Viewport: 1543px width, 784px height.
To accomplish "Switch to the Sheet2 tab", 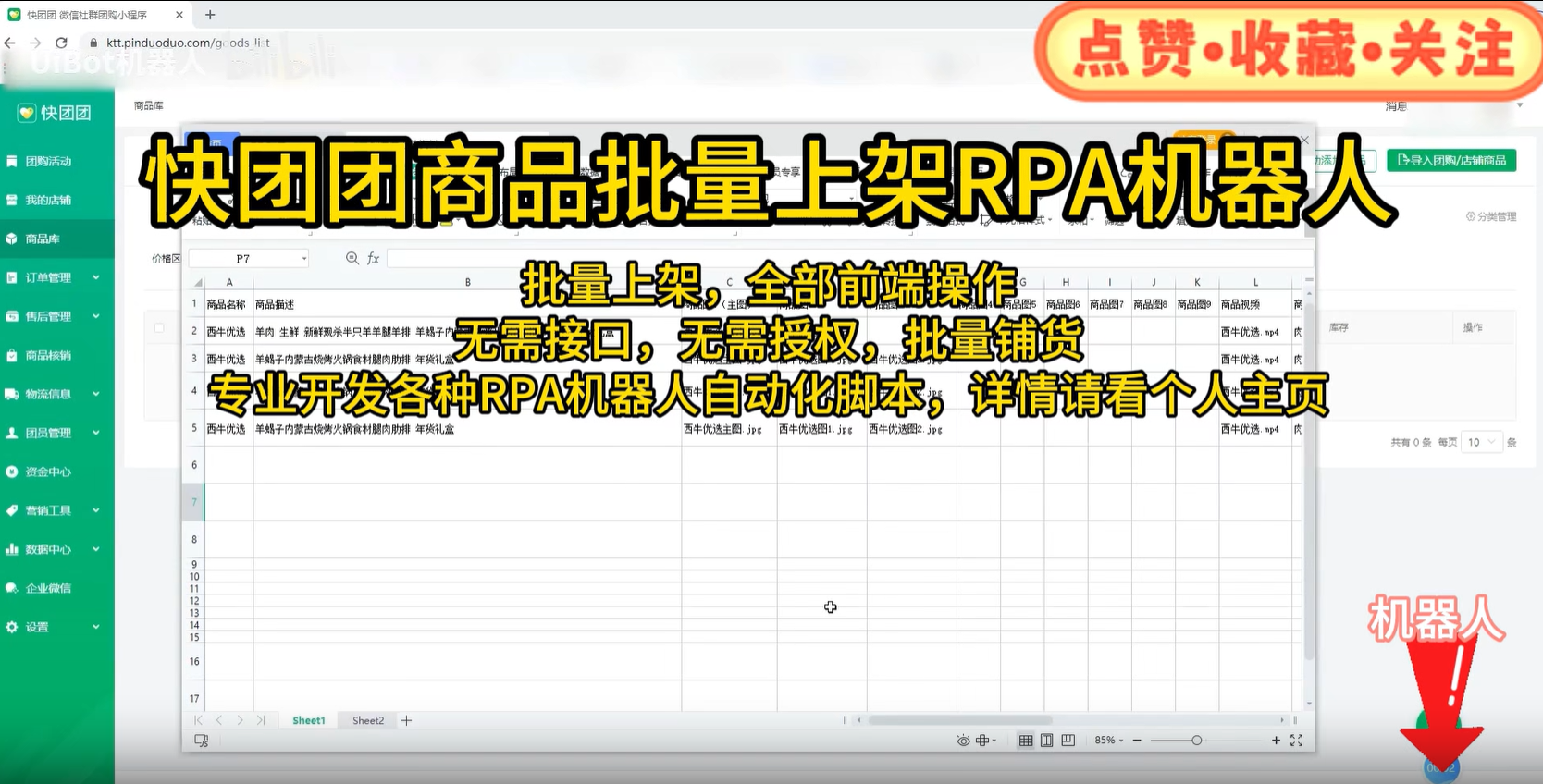I will (x=367, y=720).
